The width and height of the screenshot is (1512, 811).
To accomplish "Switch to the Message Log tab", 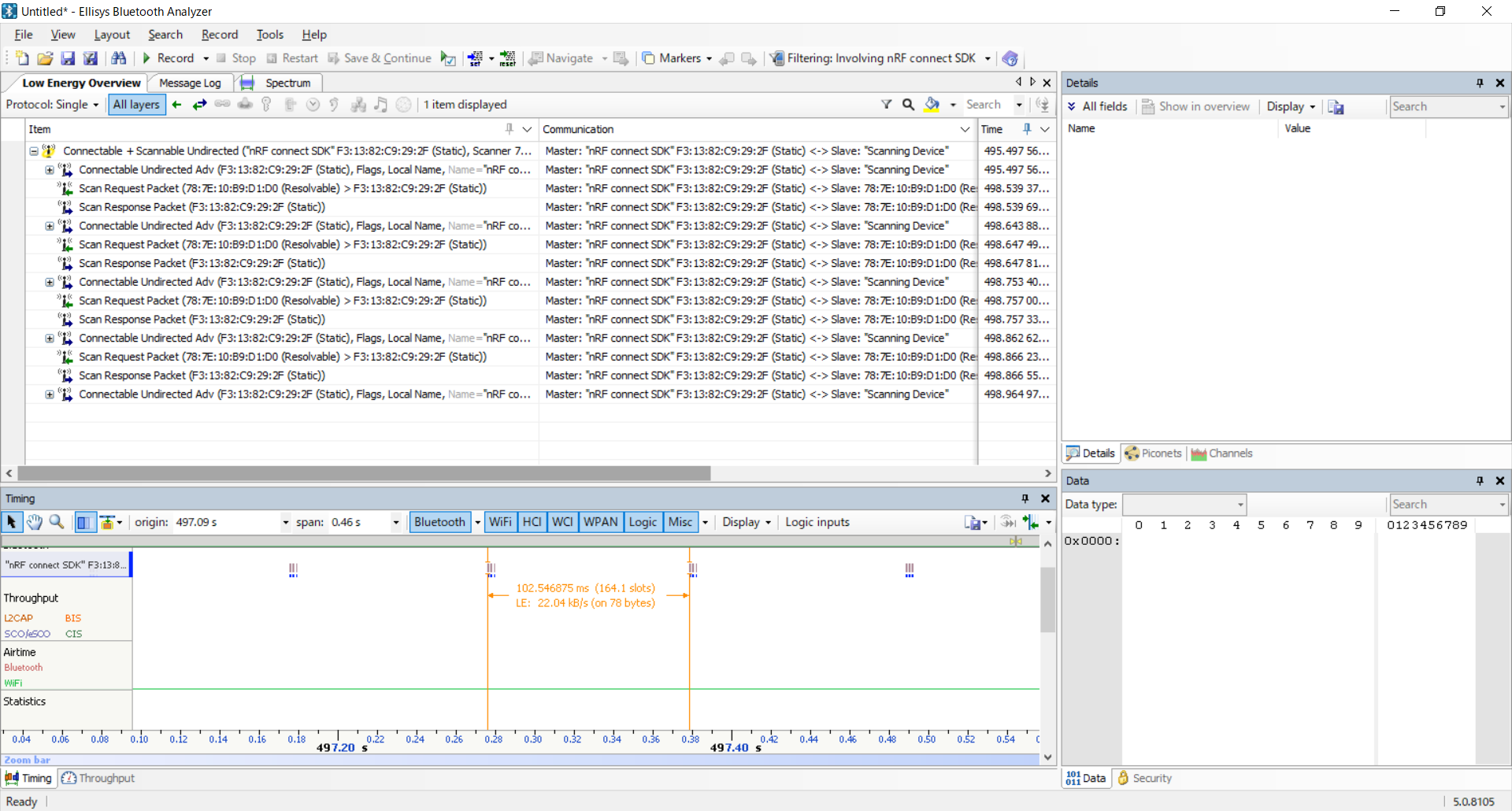I will (x=190, y=83).
